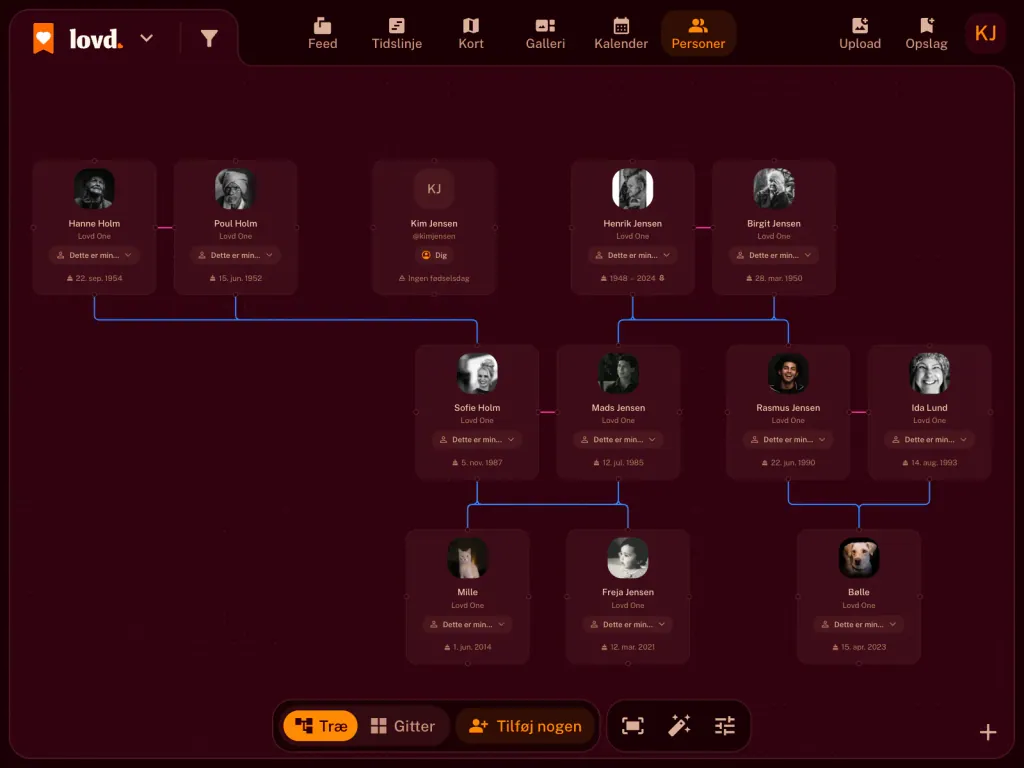The height and width of the screenshot is (768, 1024).
Task: Expand Bølle's relation dropdown
Action: click(x=858, y=624)
